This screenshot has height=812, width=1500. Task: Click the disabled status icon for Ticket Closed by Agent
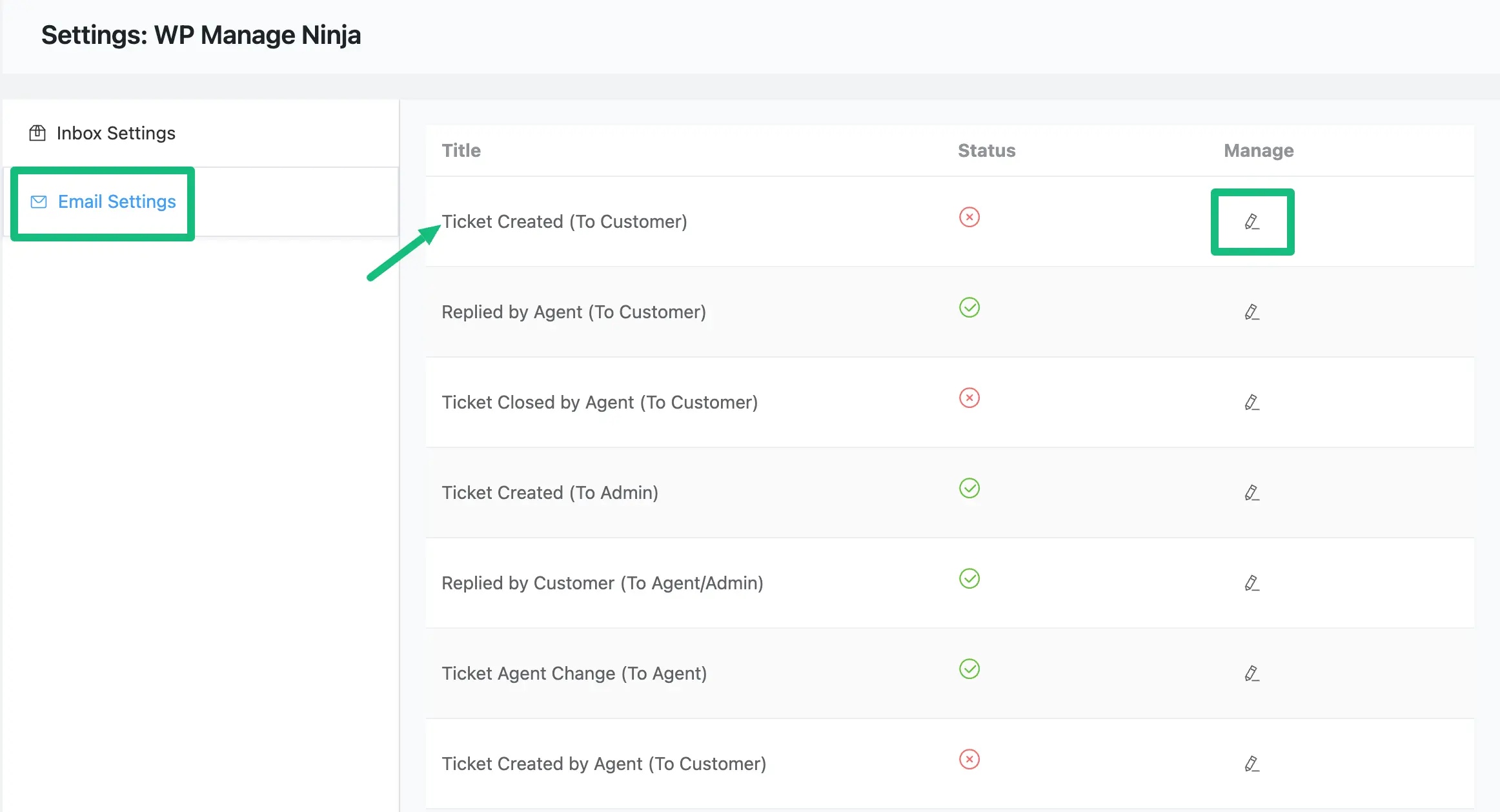coord(969,398)
